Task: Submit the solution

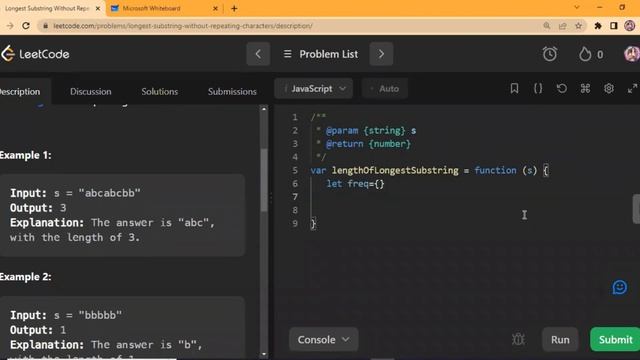Action: click(615, 340)
